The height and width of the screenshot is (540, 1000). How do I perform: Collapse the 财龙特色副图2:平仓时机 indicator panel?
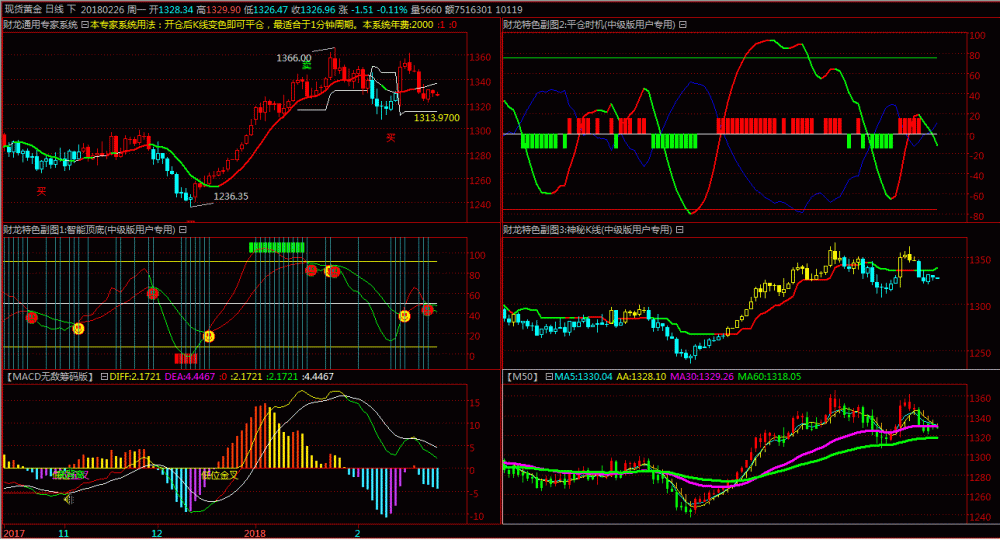tap(682, 25)
